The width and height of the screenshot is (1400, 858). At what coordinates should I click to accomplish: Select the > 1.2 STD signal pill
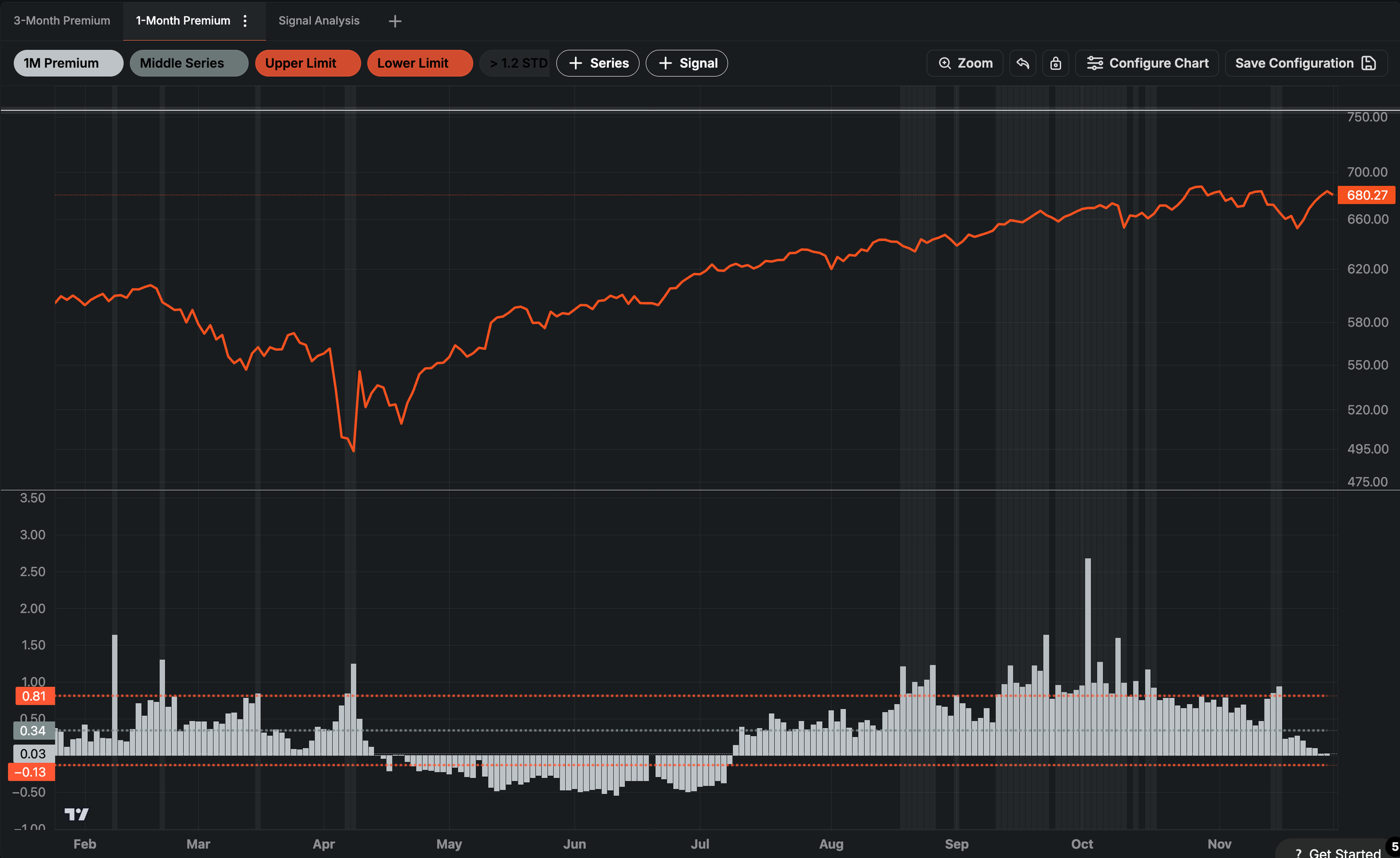click(x=516, y=63)
